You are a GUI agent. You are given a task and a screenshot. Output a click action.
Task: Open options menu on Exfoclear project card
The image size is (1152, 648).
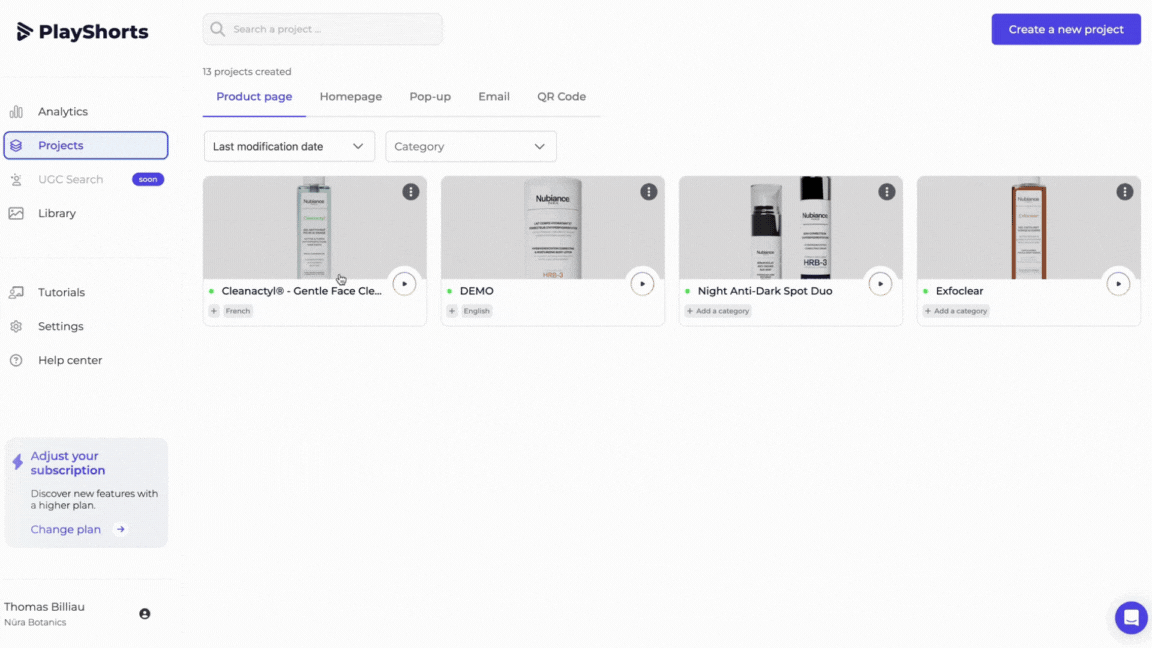[1125, 192]
